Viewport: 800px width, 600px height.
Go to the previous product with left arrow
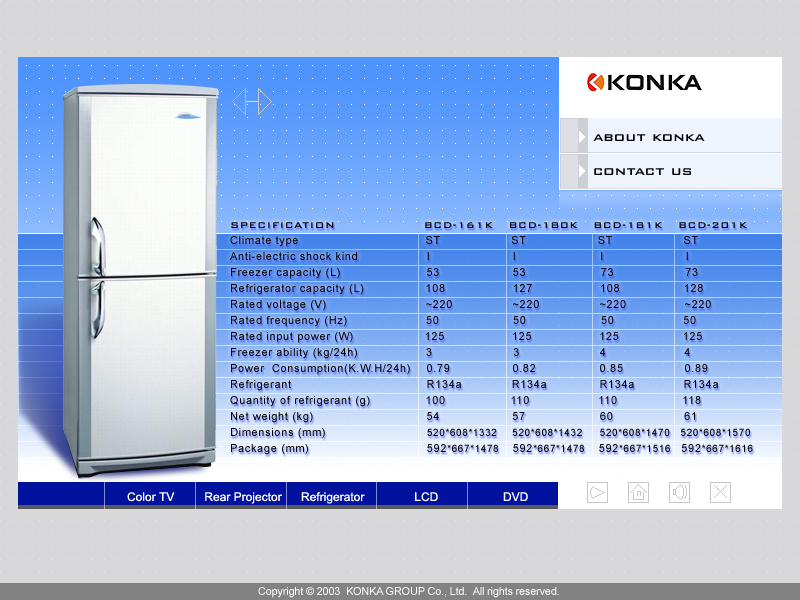pos(239,102)
